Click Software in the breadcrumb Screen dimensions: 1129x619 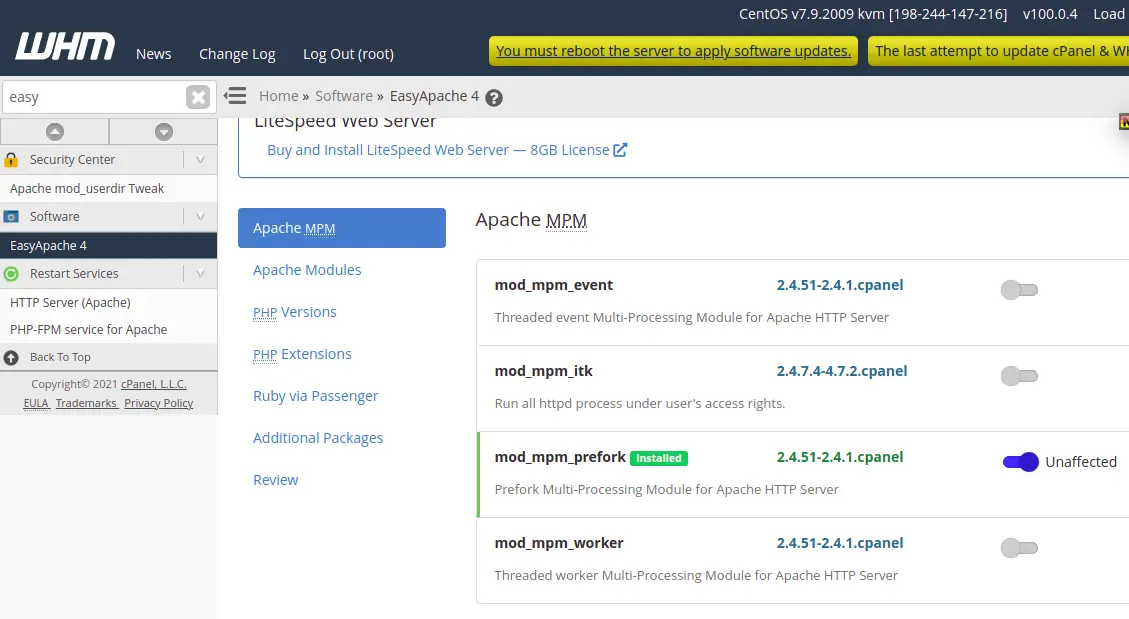(343, 96)
